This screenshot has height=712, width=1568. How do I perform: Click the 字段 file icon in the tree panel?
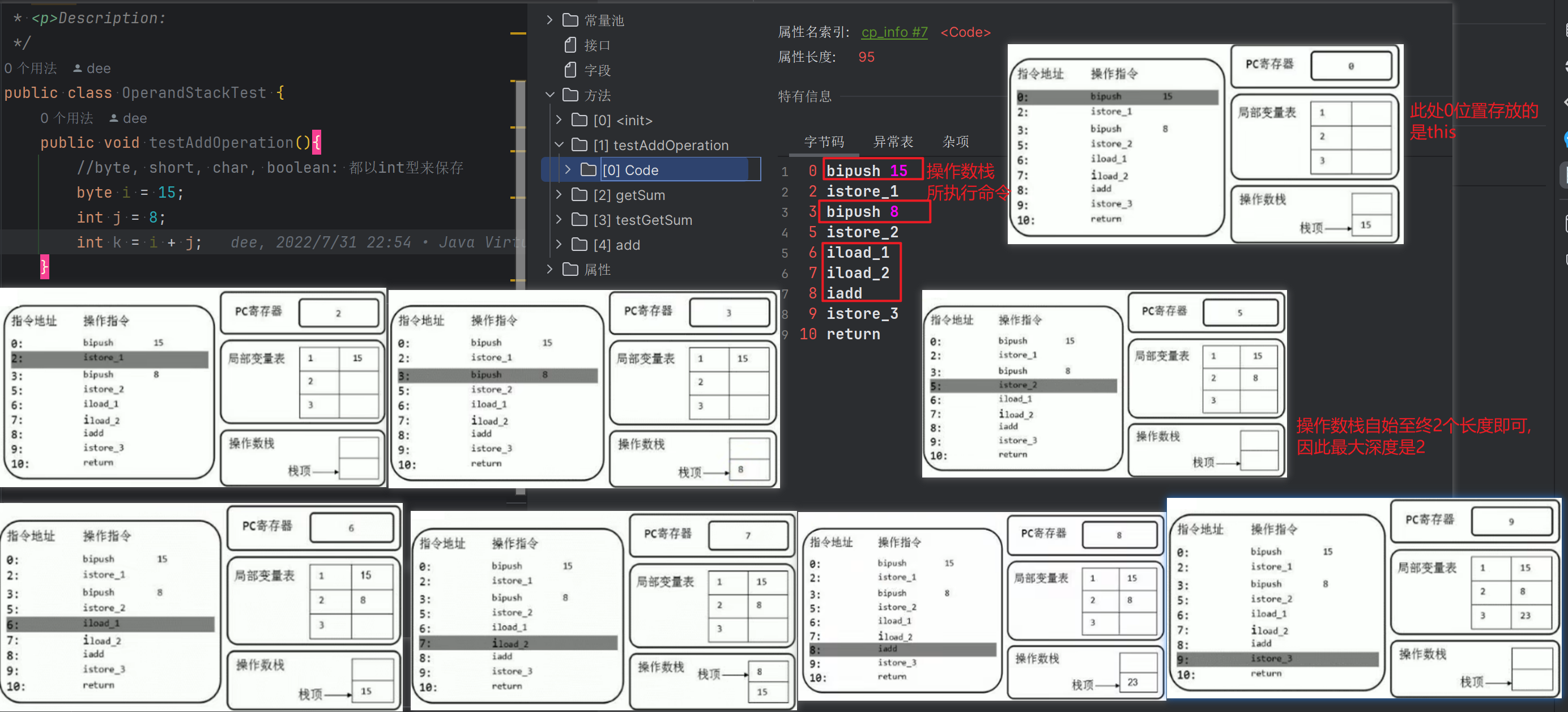click(570, 70)
